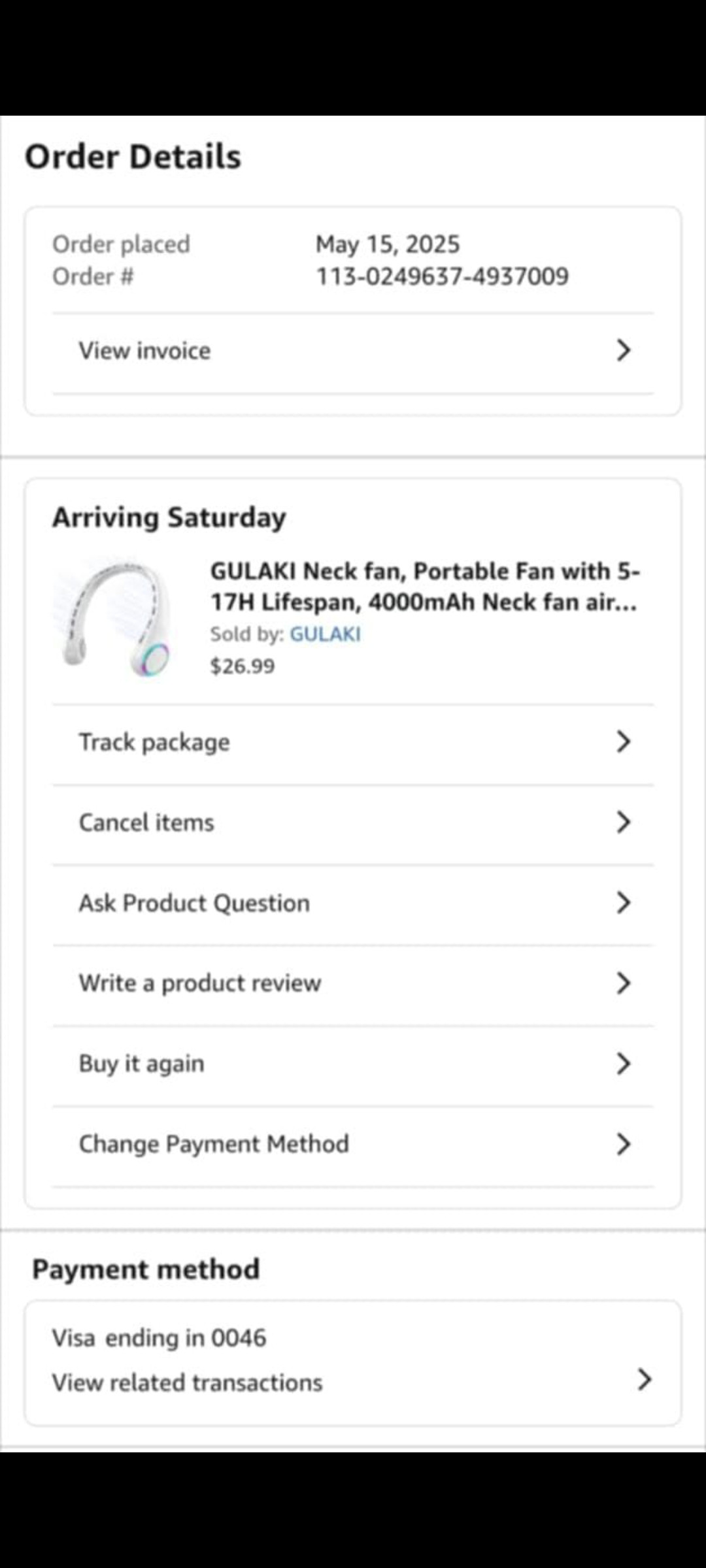706x1568 pixels.
Task: Tap the arrow in Payment method card
Action: [x=645, y=1379]
